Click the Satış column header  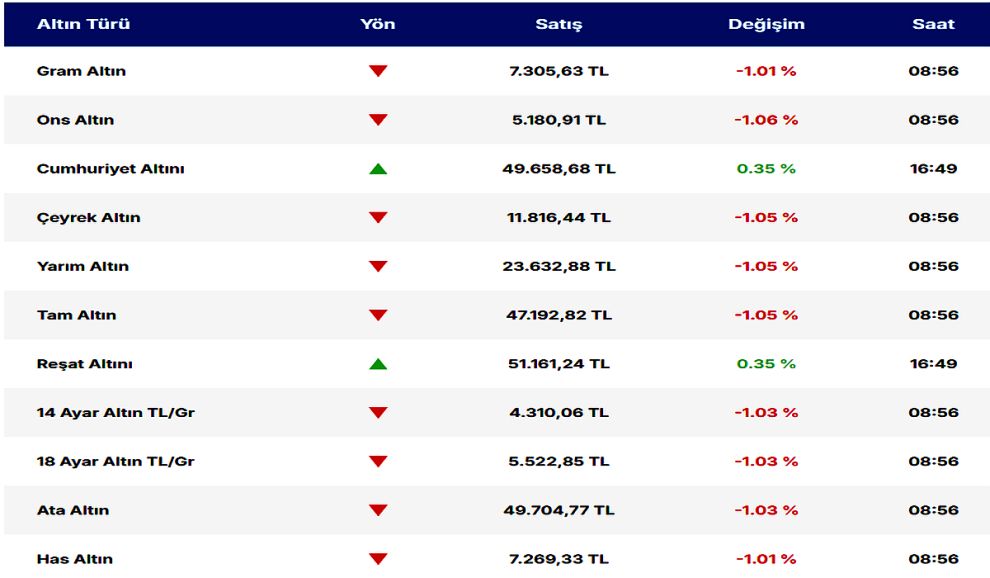(558, 24)
